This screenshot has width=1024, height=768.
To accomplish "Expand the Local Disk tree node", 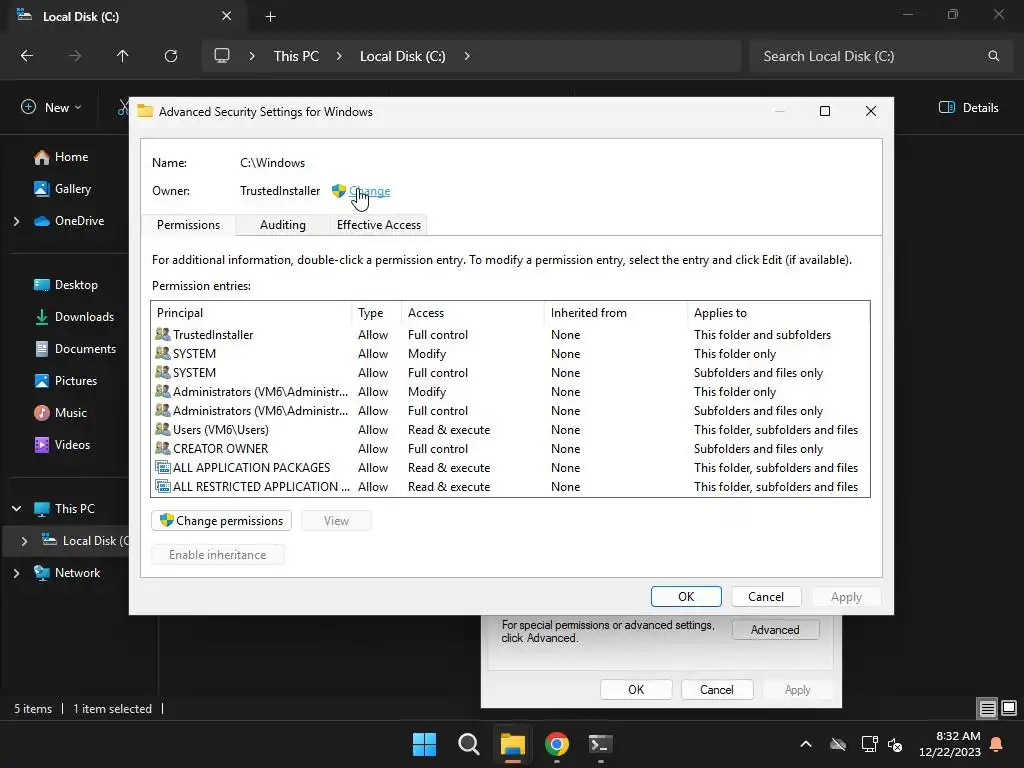I will coord(24,541).
